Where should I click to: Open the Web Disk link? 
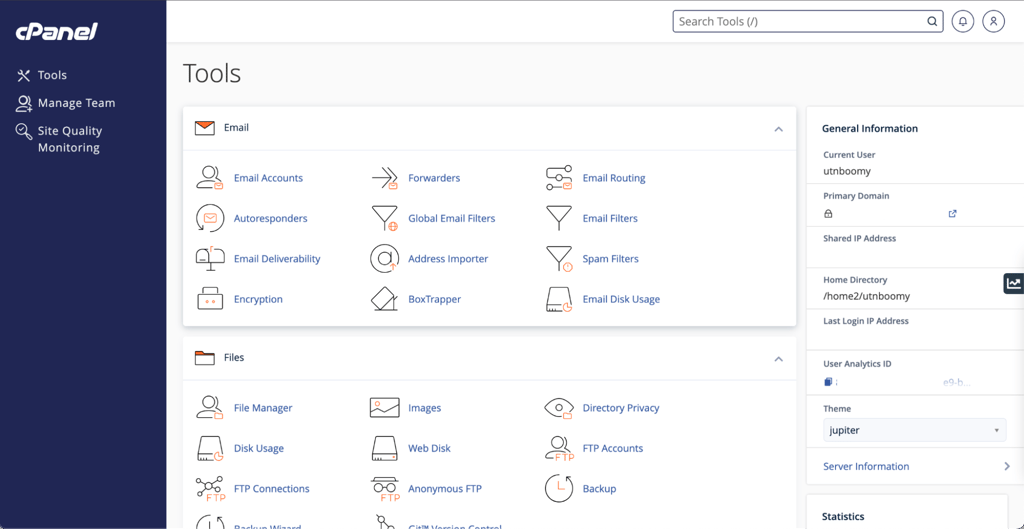tap(429, 448)
